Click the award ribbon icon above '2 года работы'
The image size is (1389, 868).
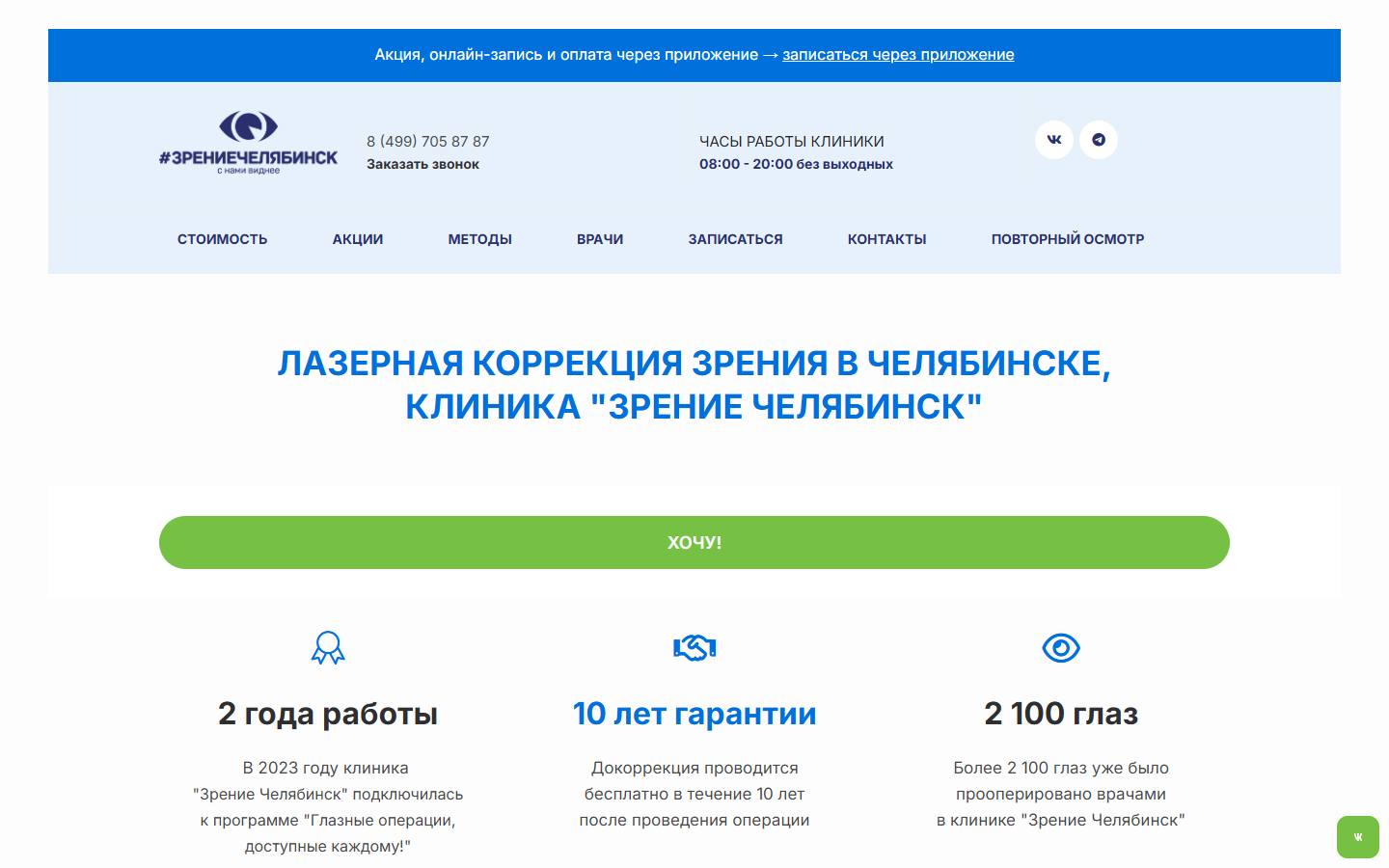pyautogui.click(x=328, y=648)
